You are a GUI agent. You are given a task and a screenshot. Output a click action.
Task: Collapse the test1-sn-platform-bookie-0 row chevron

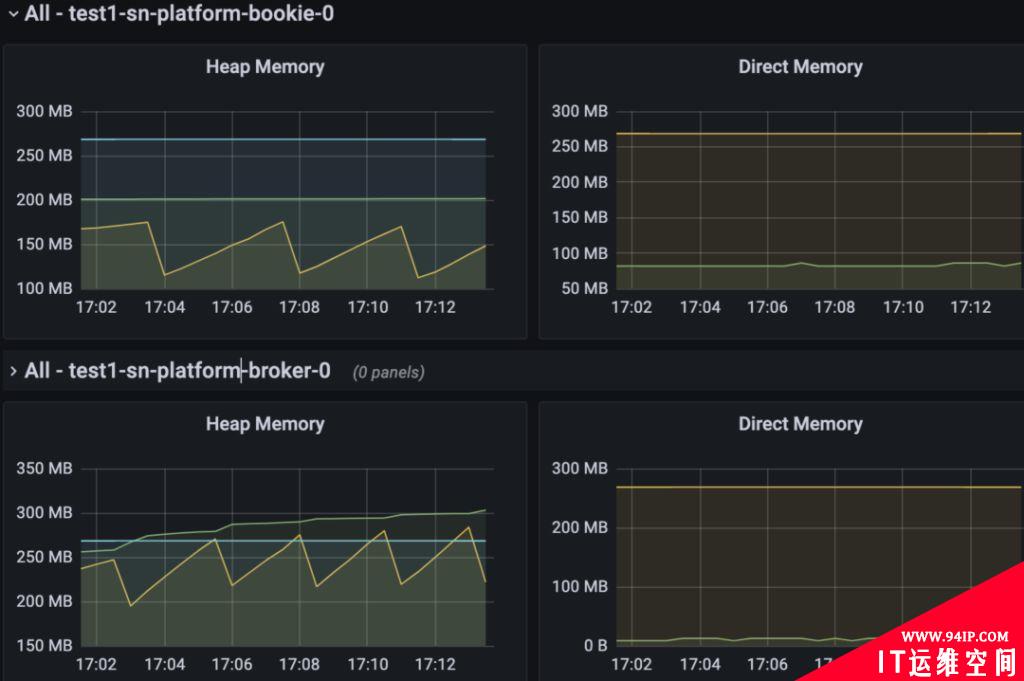click(x=13, y=13)
